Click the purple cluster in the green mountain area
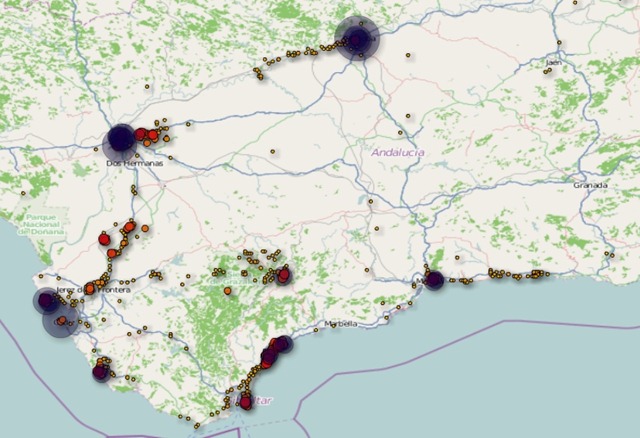Viewport: 640px width, 438px height. pyautogui.click(x=283, y=274)
